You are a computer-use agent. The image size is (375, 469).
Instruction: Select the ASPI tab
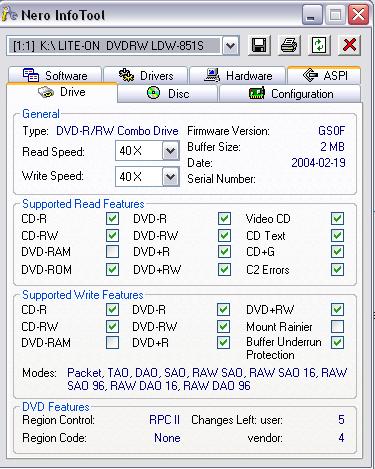click(324, 75)
